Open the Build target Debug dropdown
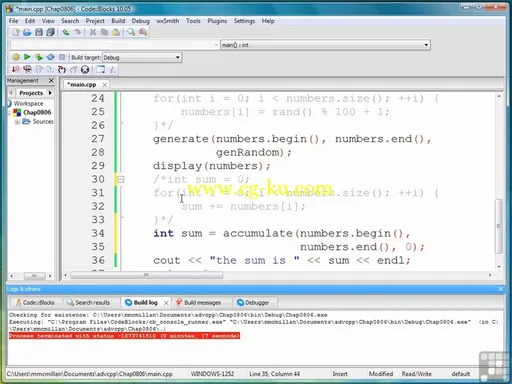 click(142, 57)
